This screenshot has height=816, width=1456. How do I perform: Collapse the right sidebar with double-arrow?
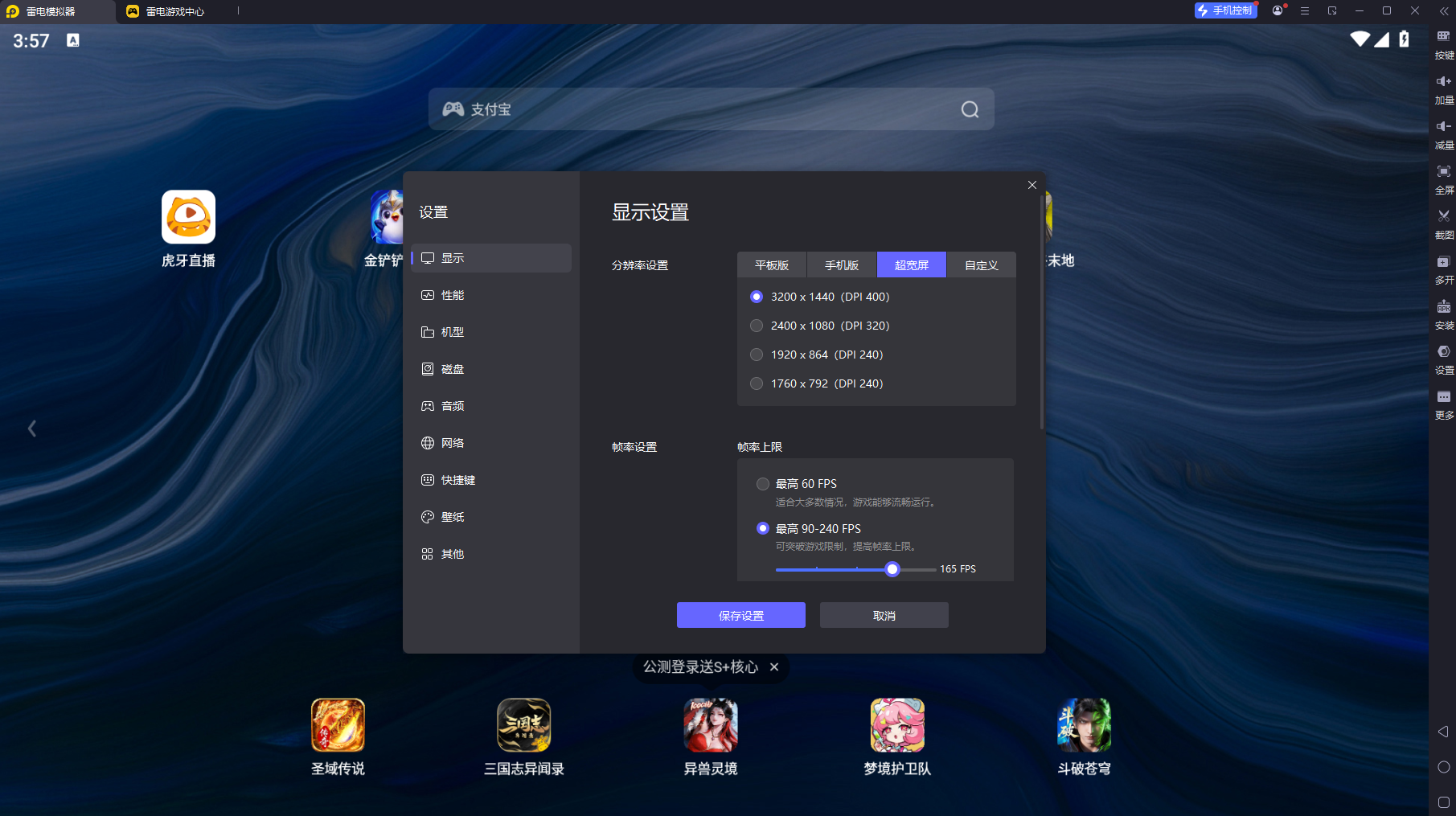pyautogui.click(x=1444, y=10)
